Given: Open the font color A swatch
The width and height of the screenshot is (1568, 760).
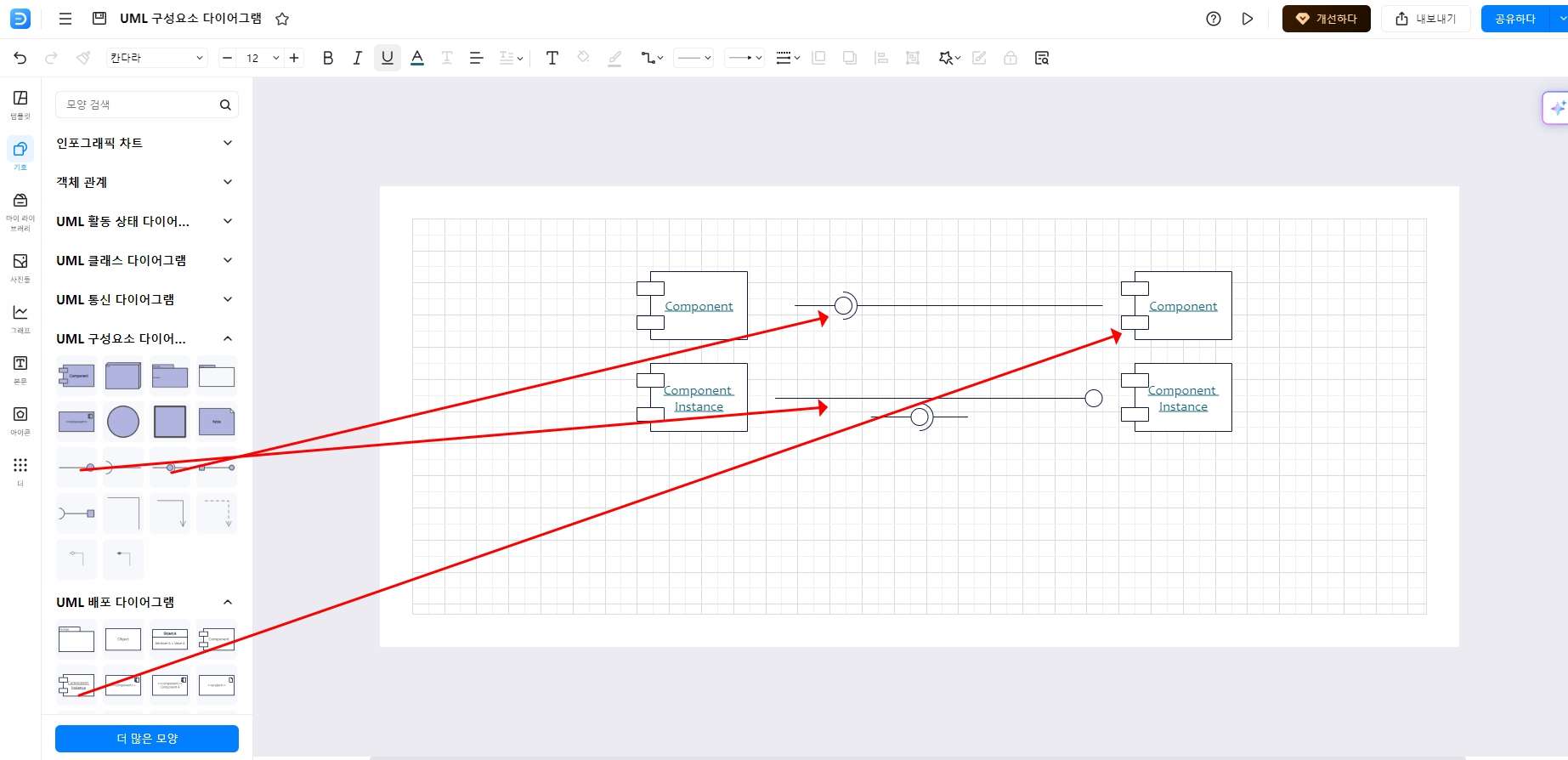Looking at the screenshot, I should click(x=417, y=58).
